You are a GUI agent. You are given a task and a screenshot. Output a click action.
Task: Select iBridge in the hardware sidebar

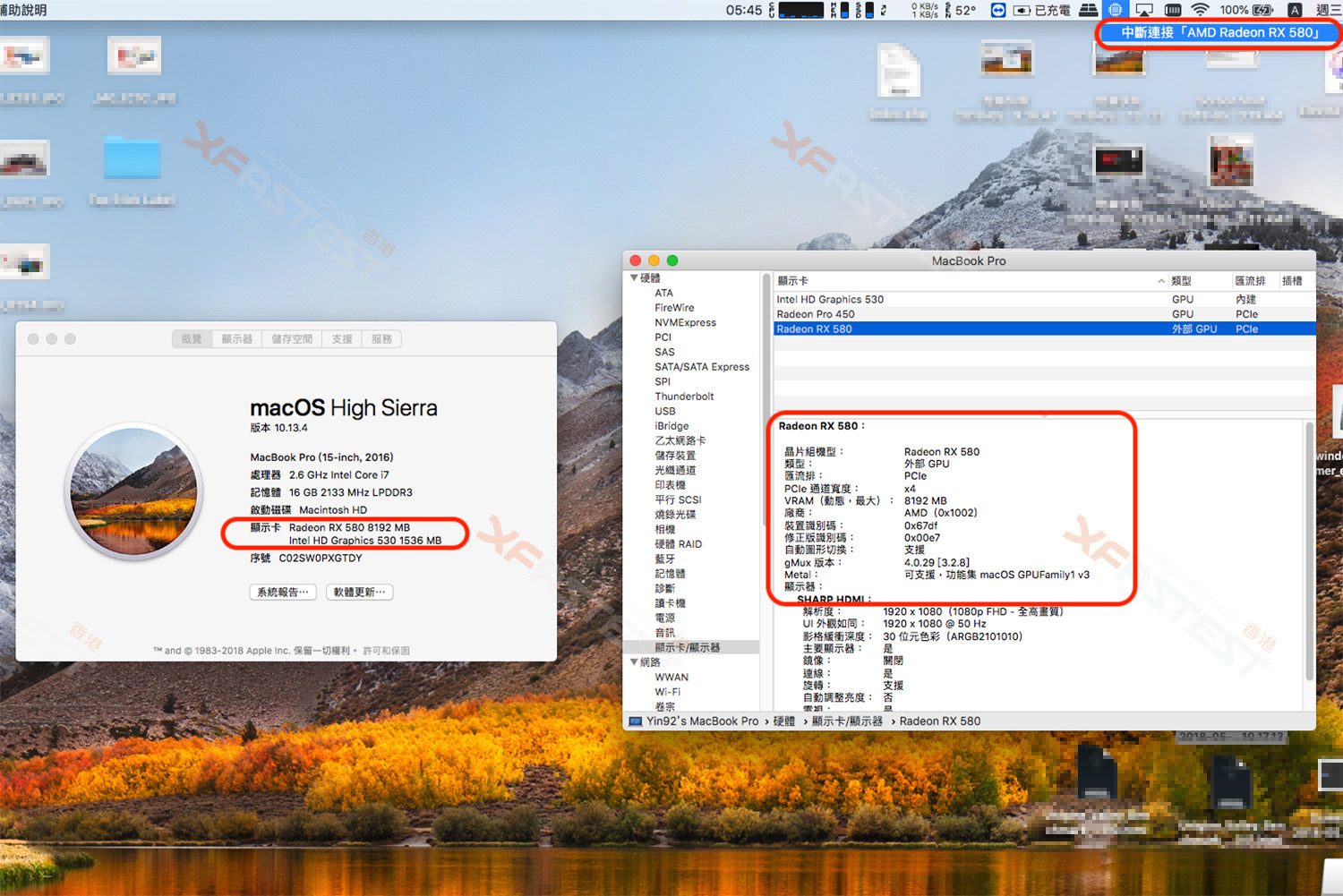[x=671, y=426]
